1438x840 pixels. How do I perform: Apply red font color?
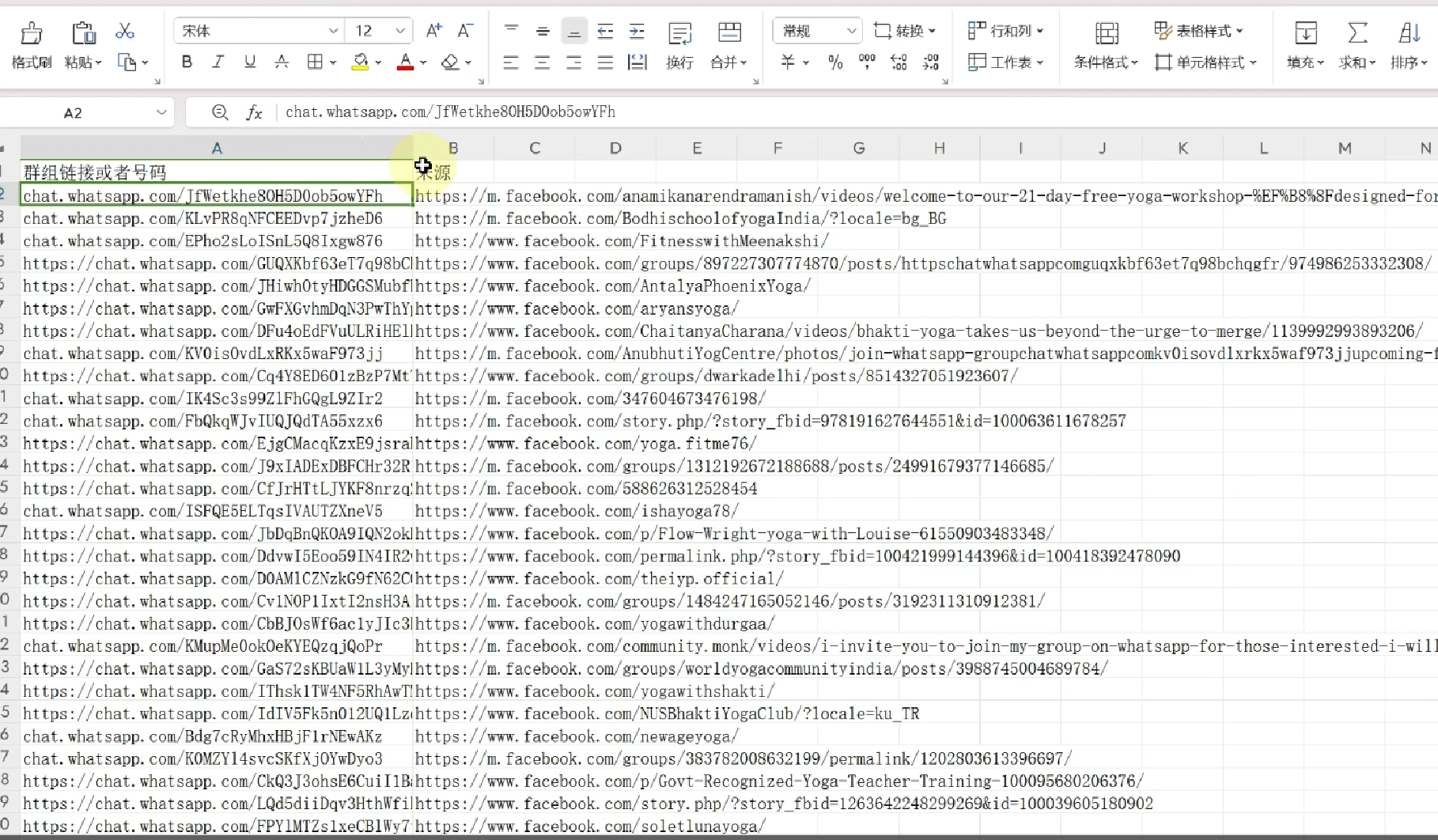tap(405, 62)
